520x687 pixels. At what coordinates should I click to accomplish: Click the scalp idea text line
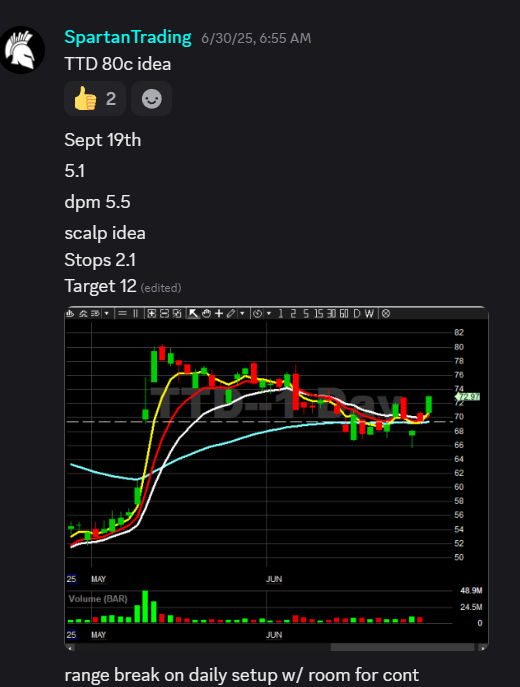105,233
